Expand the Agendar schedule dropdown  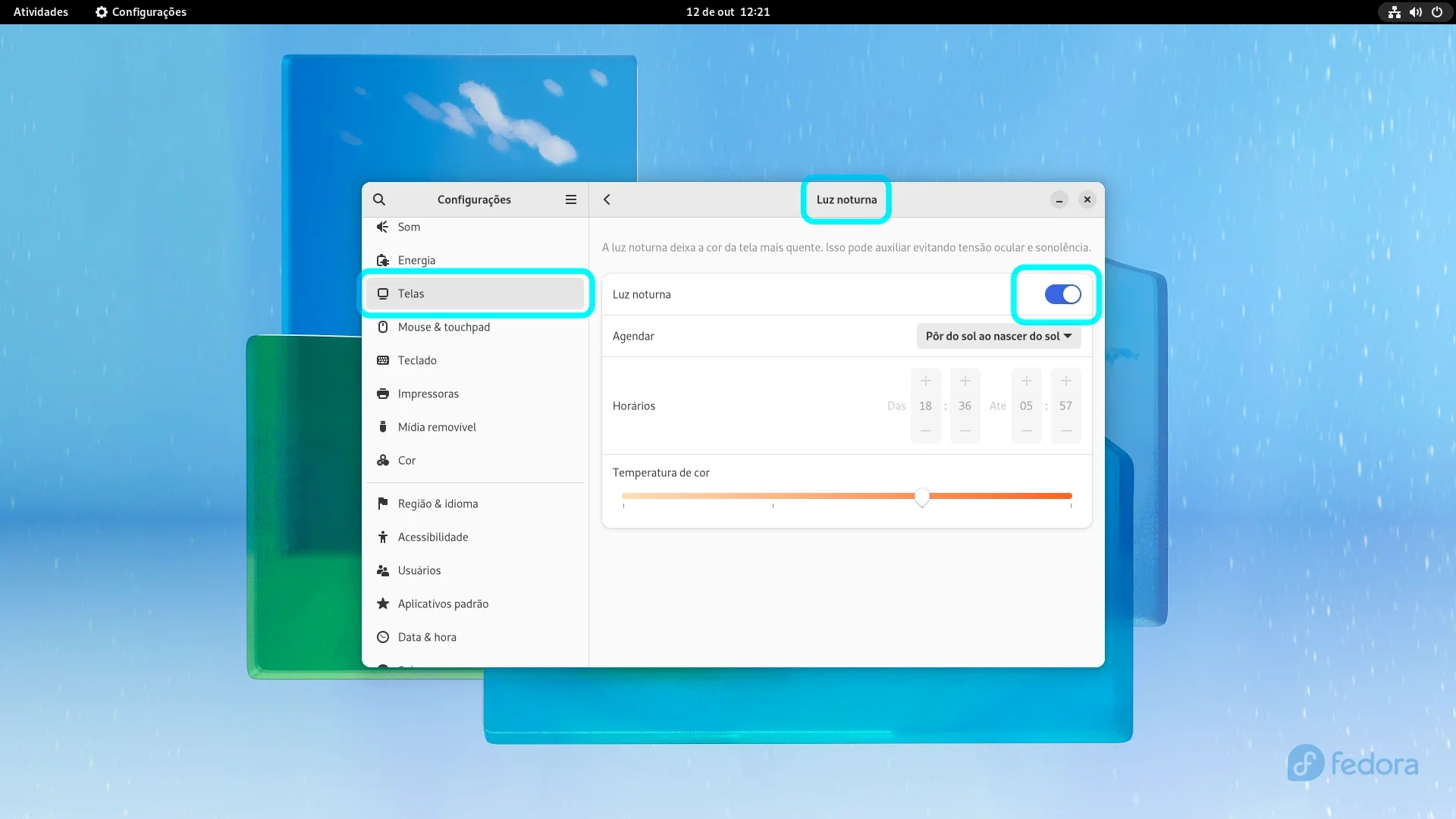click(999, 336)
